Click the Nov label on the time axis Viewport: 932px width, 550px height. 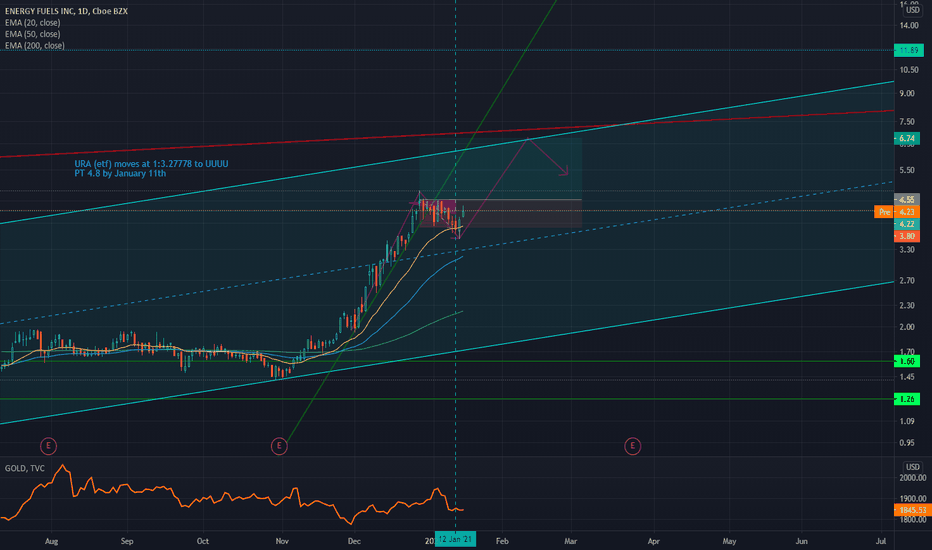click(x=282, y=541)
